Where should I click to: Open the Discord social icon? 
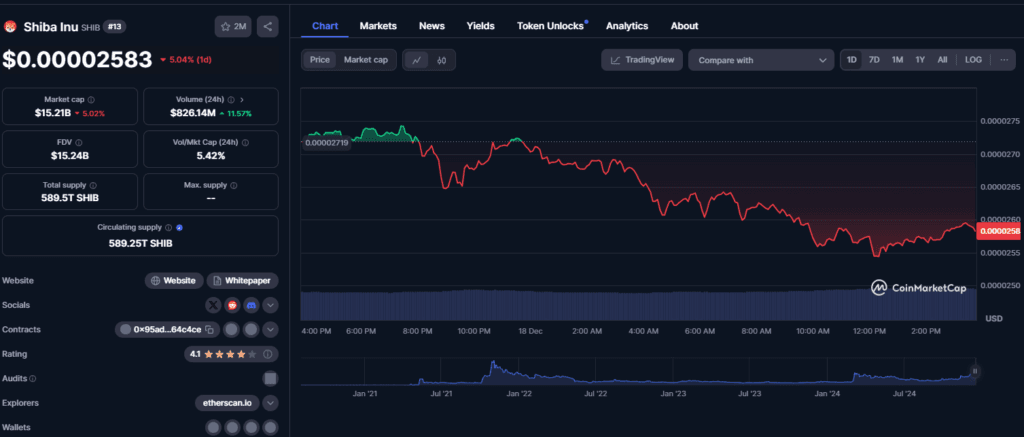click(x=251, y=305)
